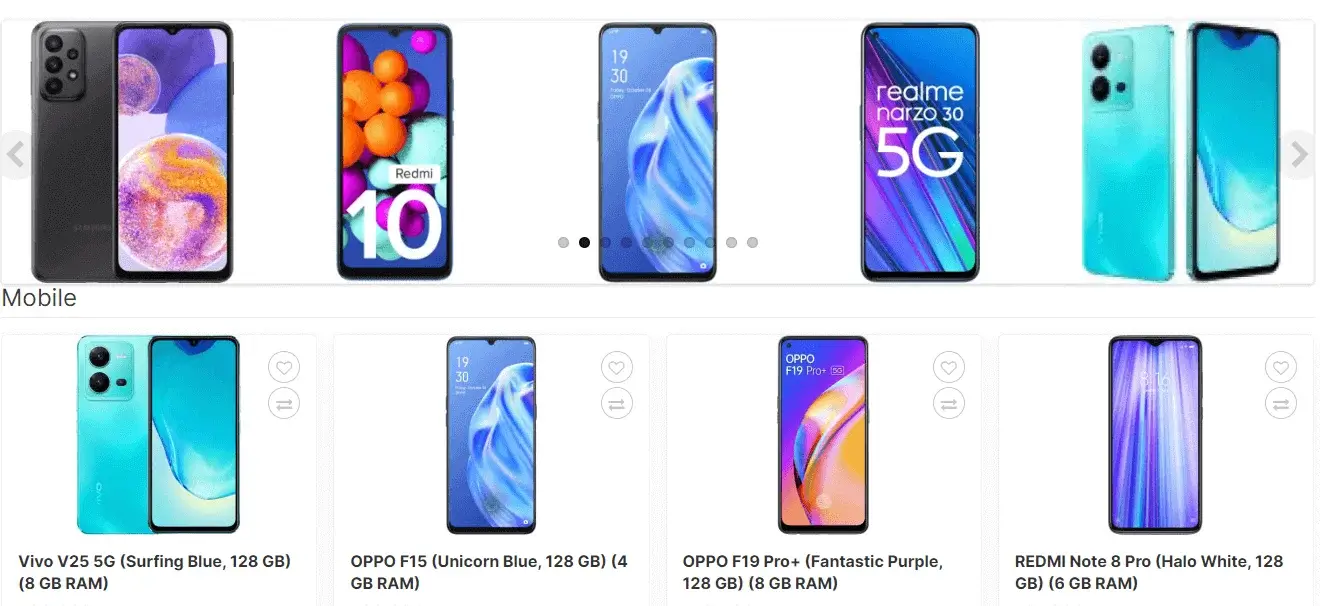Screen dimensions: 1320x606
Task: Select the last carousel pagination dot
Action: click(x=752, y=242)
